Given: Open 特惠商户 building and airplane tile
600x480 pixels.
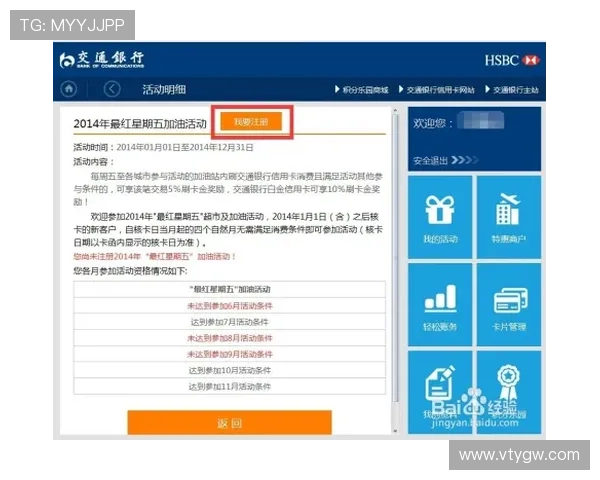Looking at the screenshot, I should click(509, 217).
